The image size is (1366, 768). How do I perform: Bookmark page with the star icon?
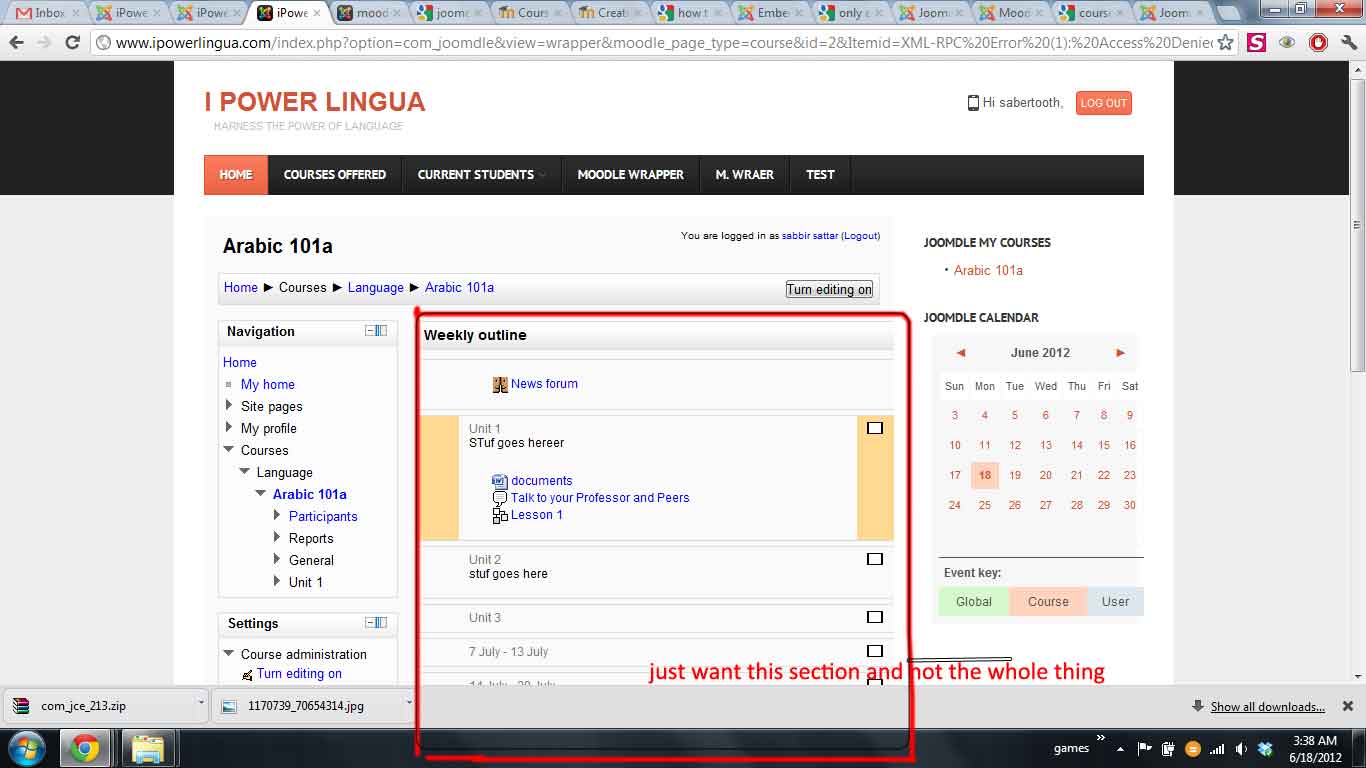1225,43
